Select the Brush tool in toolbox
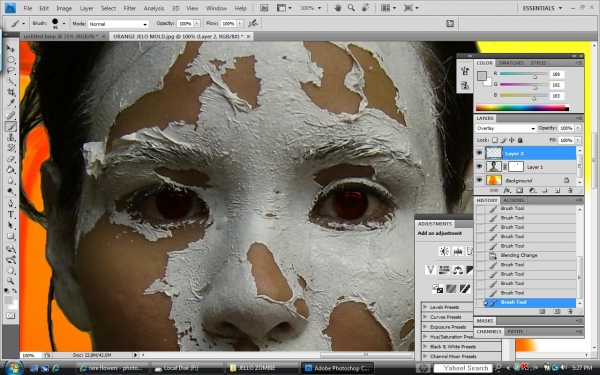Screen dimensions: 600x375 pyautogui.click(x=10, y=126)
